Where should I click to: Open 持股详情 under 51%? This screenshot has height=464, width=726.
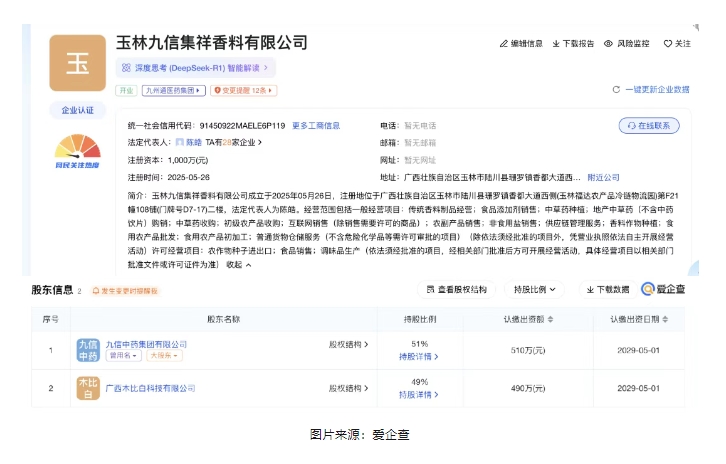[x=419, y=357]
